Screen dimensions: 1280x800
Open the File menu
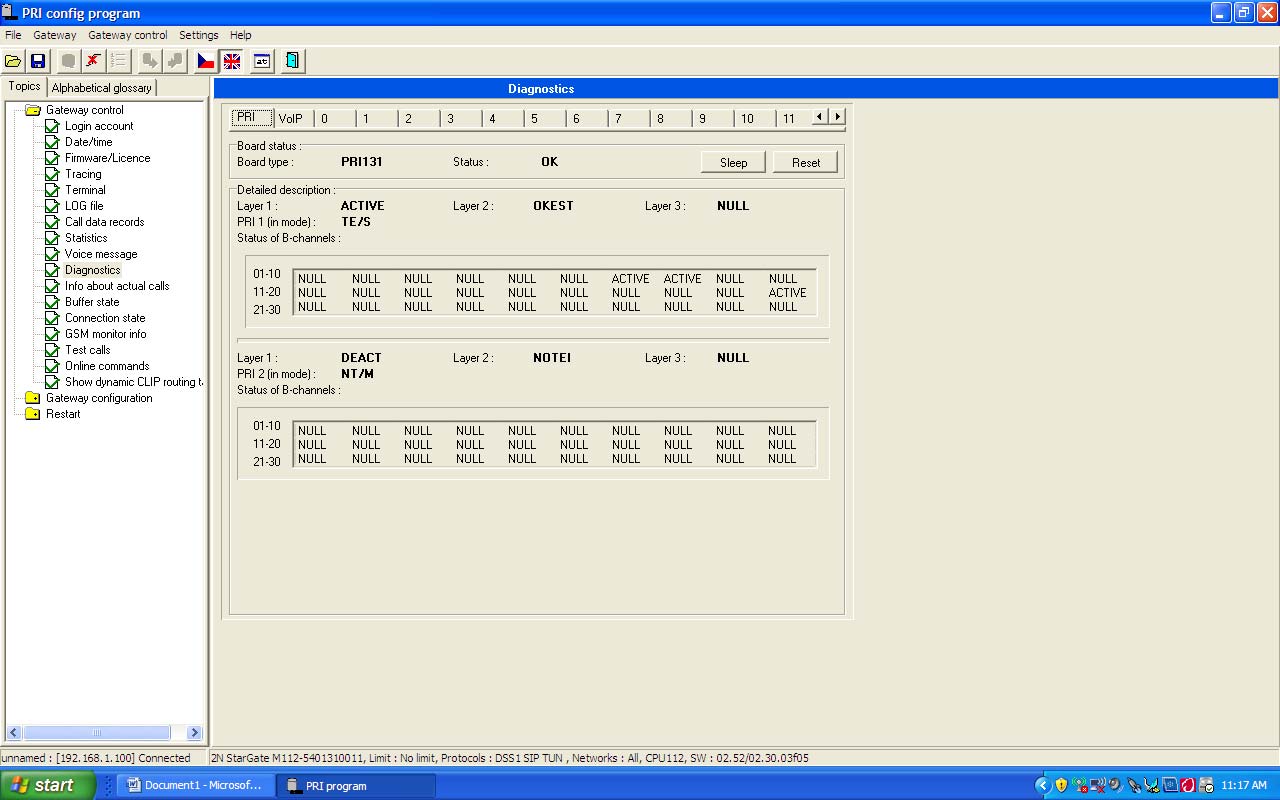point(13,35)
